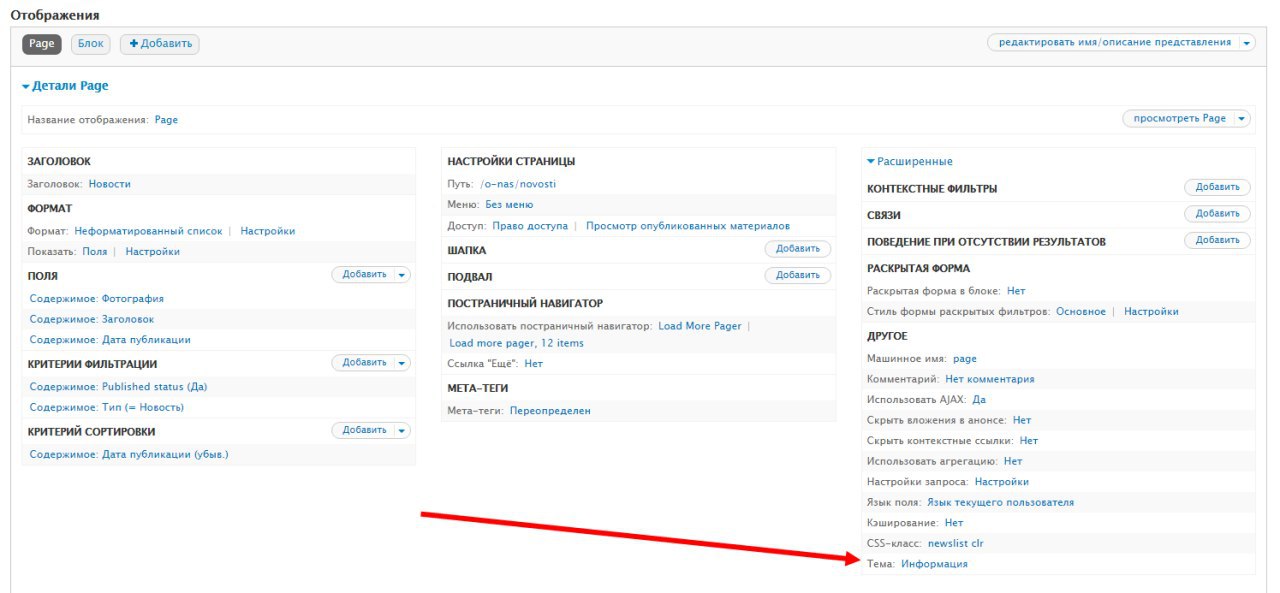Click Нет link for Ссылка "Еще"
This screenshot has width=1280, height=593.
pyautogui.click(x=533, y=364)
